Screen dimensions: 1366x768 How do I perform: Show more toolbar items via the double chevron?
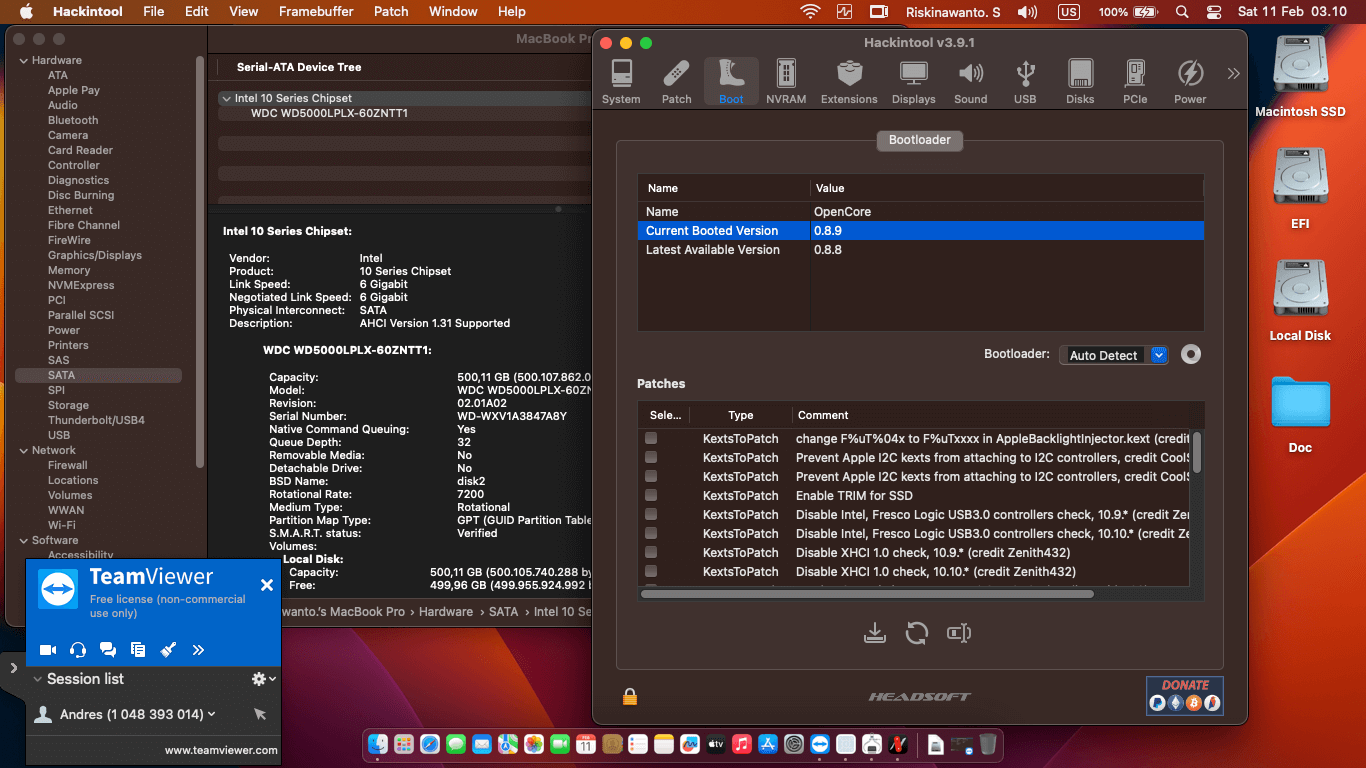tap(1233, 73)
